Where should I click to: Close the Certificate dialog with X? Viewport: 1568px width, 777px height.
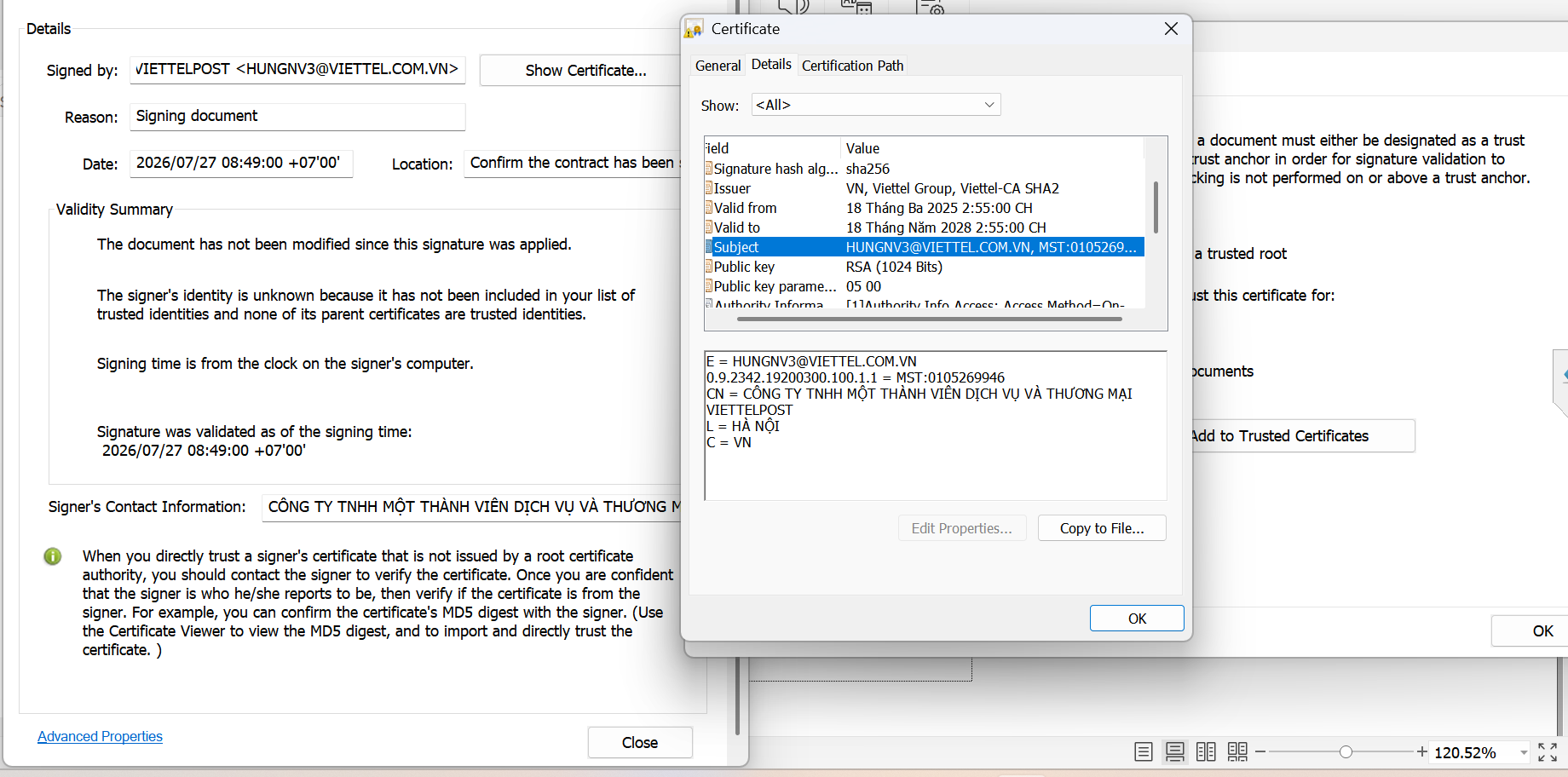1172,29
